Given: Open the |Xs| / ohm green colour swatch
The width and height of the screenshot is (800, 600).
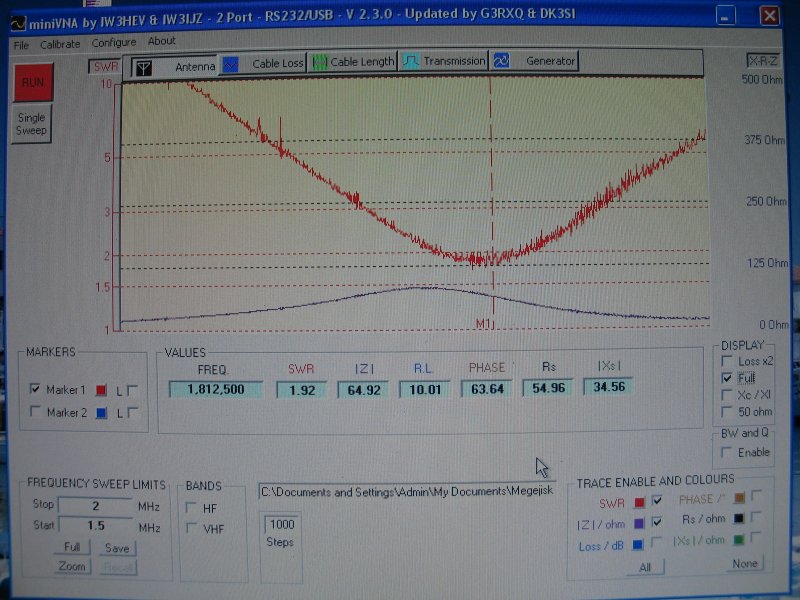Looking at the screenshot, I should 739,539.
